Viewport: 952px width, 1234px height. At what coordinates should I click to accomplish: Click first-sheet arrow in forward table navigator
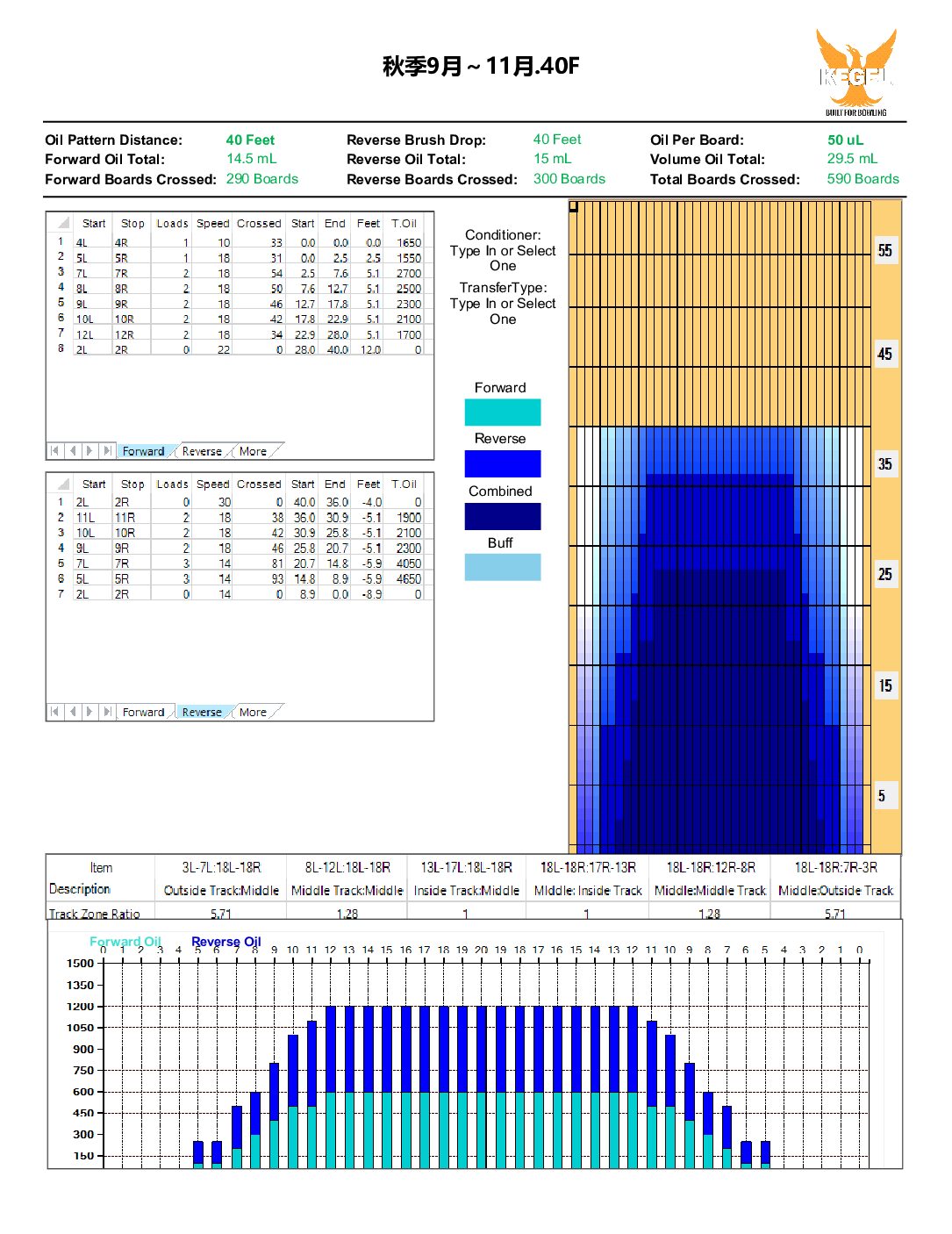click(x=54, y=451)
